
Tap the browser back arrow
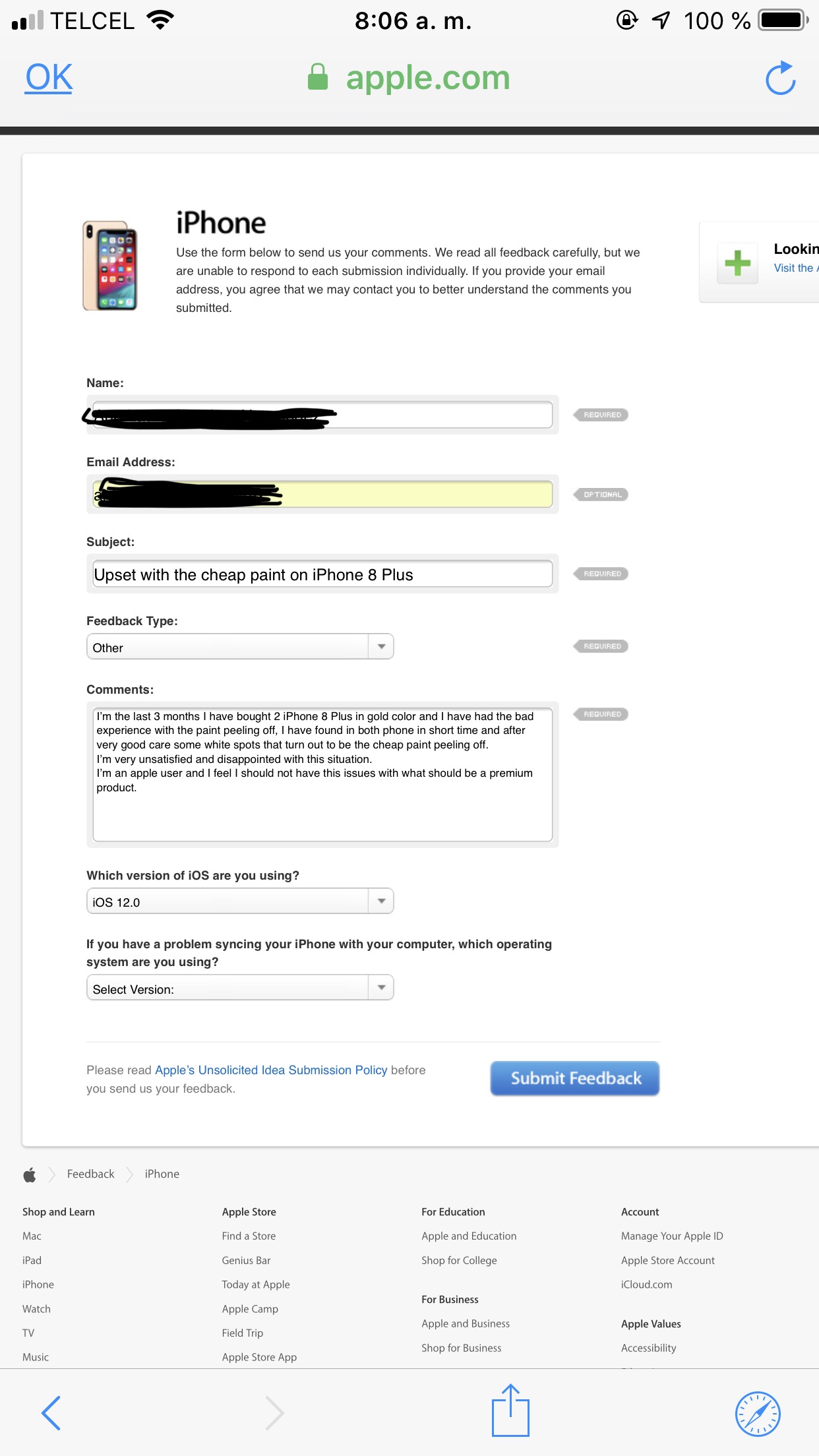point(51,1412)
